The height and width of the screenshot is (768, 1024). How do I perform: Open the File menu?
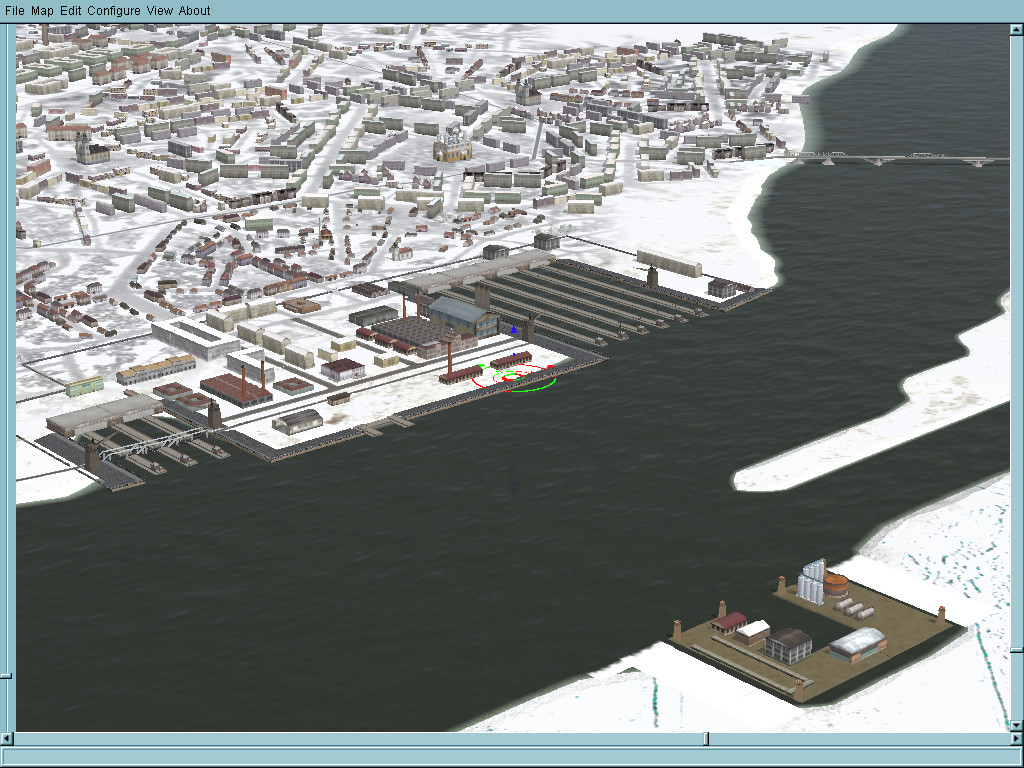[x=14, y=10]
